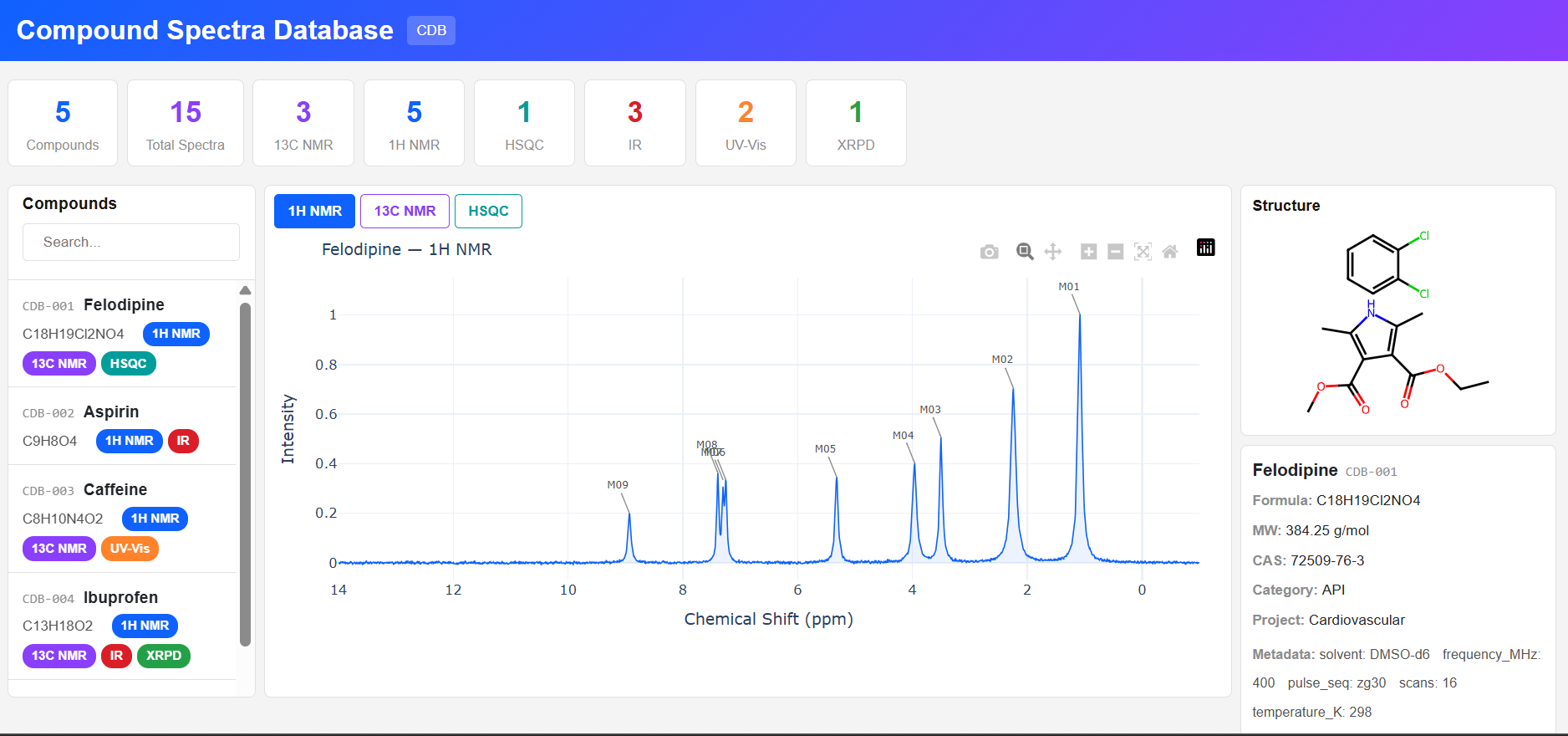Click Ibuprofen's XRPD badge
1568x736 pixels.
click(164, 656)
